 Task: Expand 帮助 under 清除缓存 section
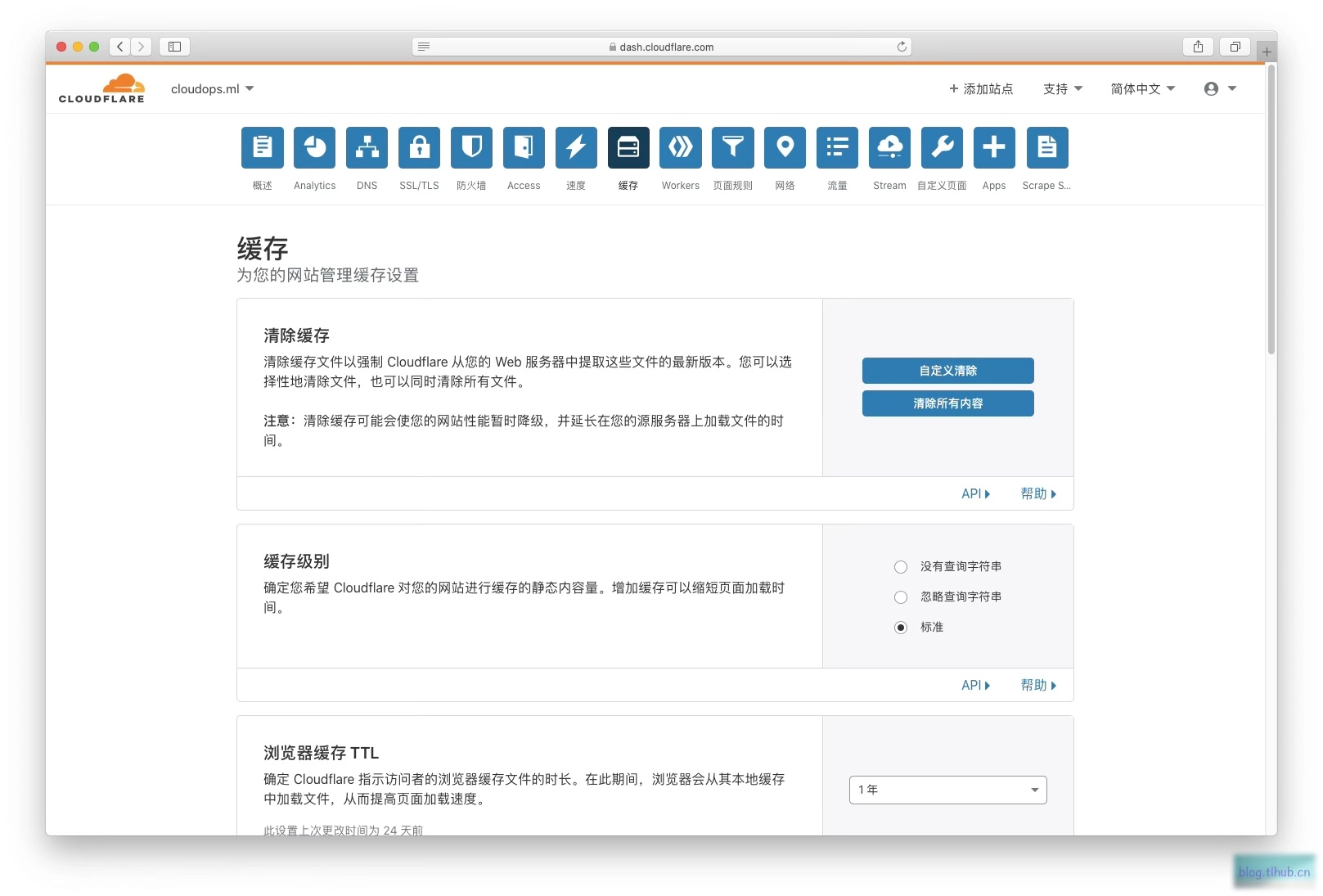[1038, 493]
